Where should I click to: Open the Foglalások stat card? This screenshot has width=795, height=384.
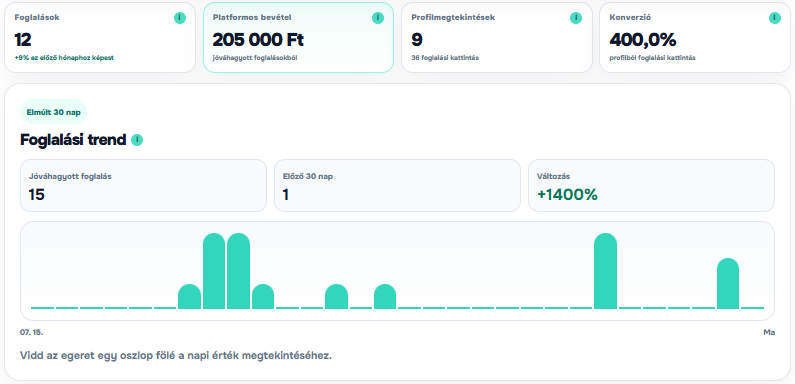click(x=100, y=38)
